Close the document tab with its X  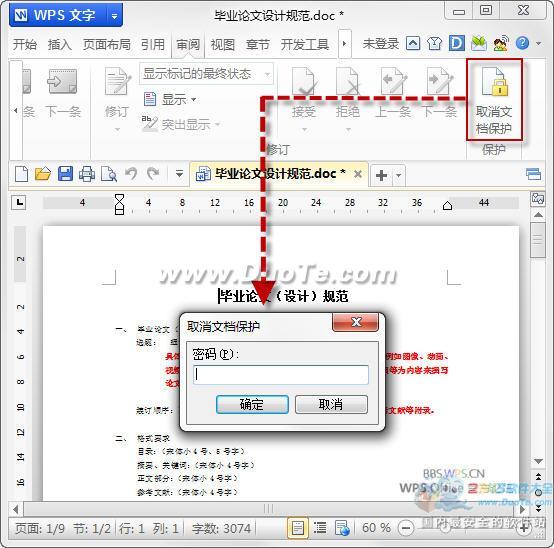tap(358, 174)
